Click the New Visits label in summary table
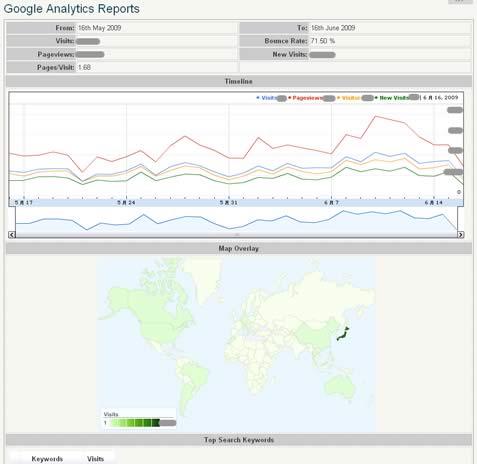 click(x=290, y=54)
